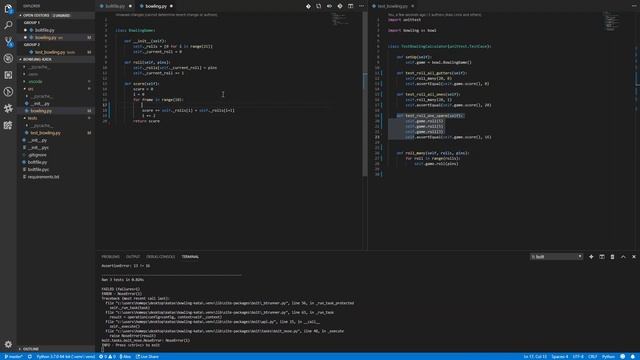Open test_bowling.py under tests folder in explorer

click(56, 133)
